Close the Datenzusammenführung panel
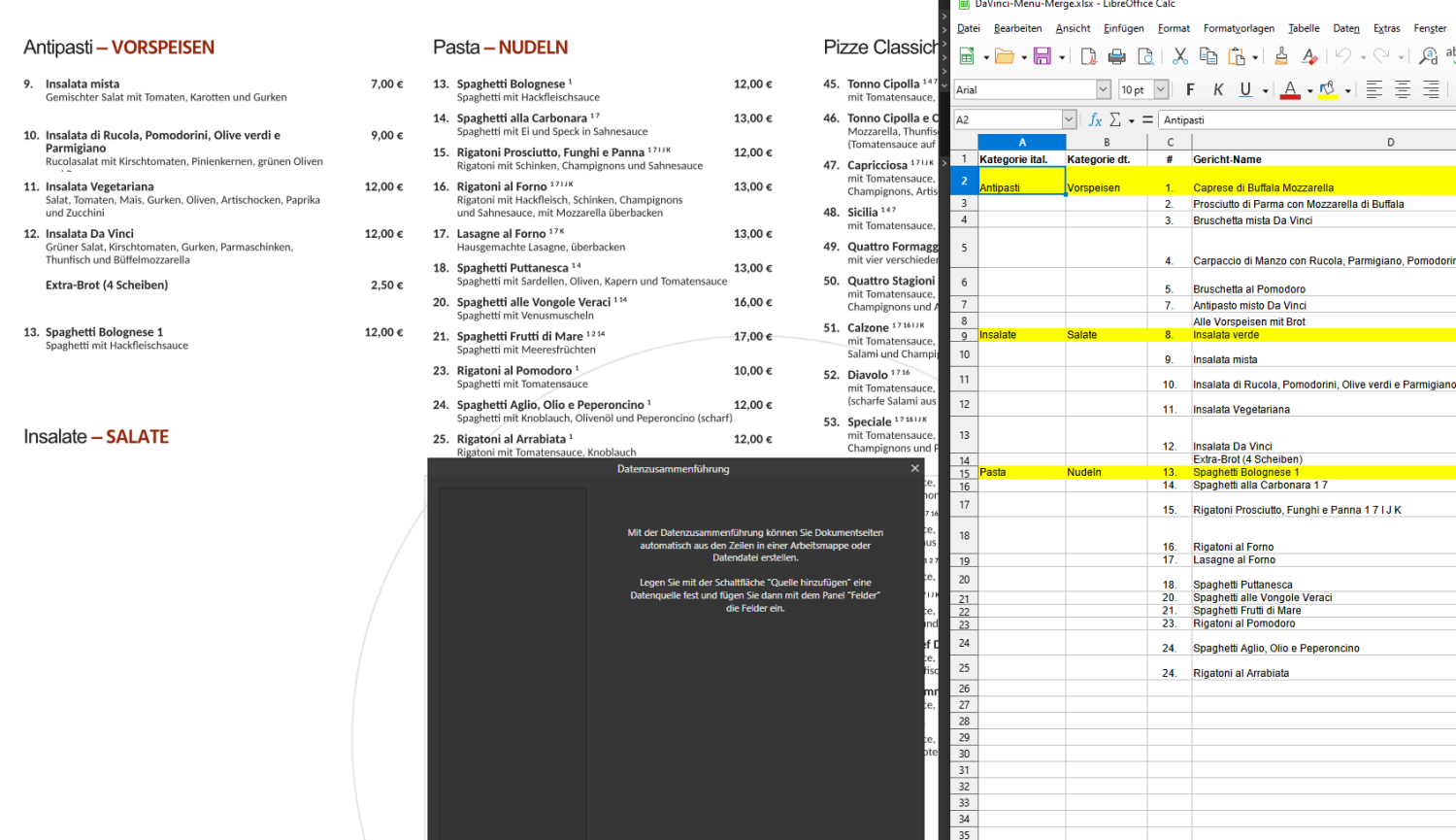 click(914, 468)
